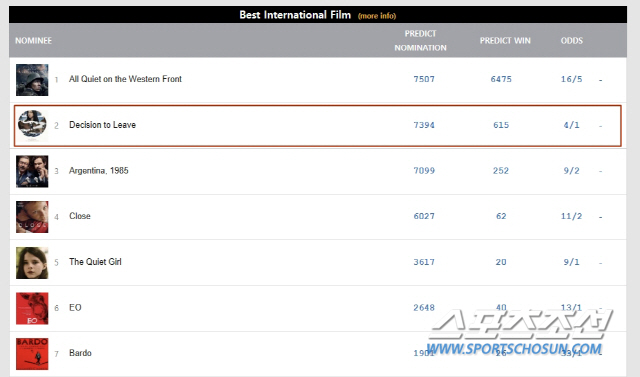Select predict win value 615
This screenshot has height=377, width=640.
[x=501, y=125]
